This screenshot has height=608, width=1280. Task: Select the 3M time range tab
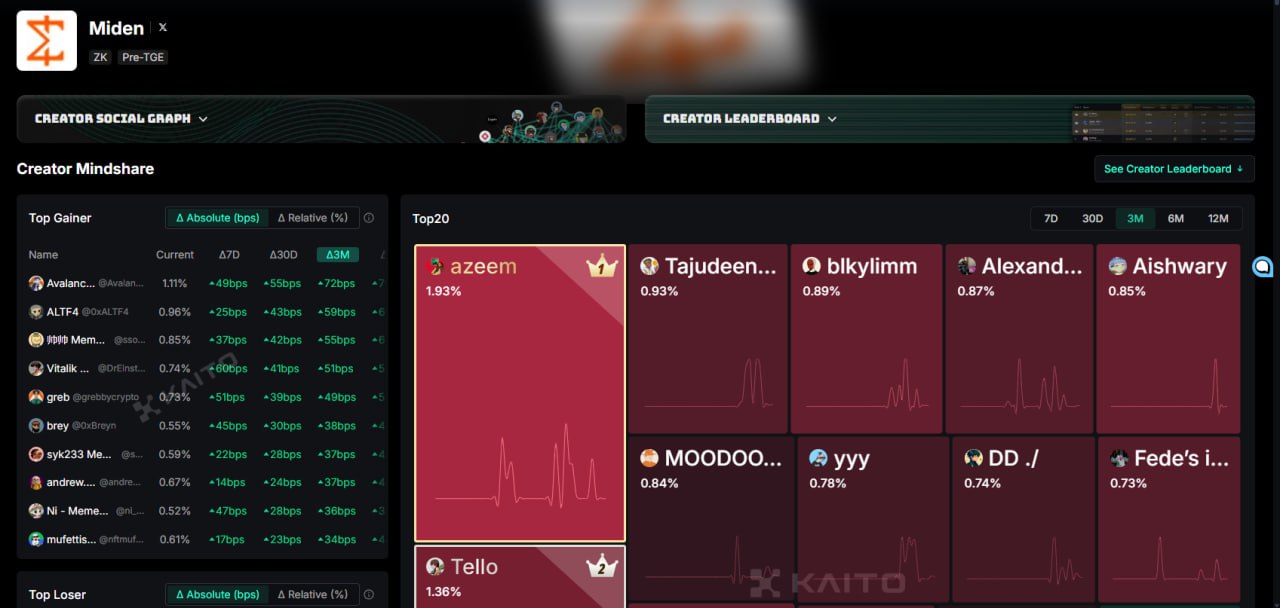1135,218
